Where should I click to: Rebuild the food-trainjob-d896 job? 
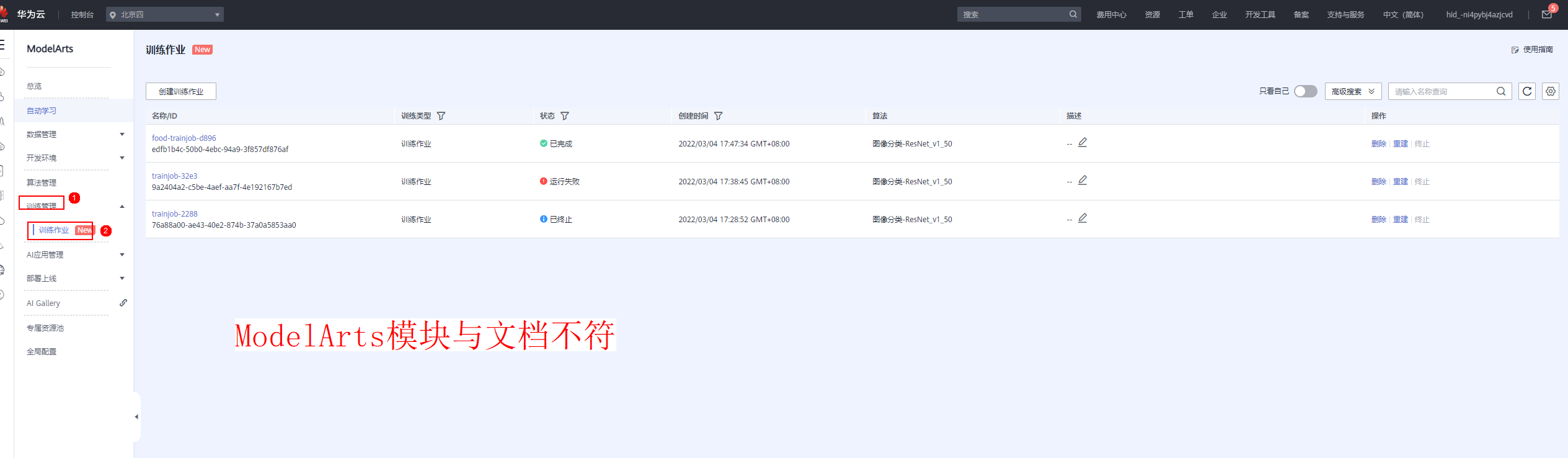coord(1401,144)
